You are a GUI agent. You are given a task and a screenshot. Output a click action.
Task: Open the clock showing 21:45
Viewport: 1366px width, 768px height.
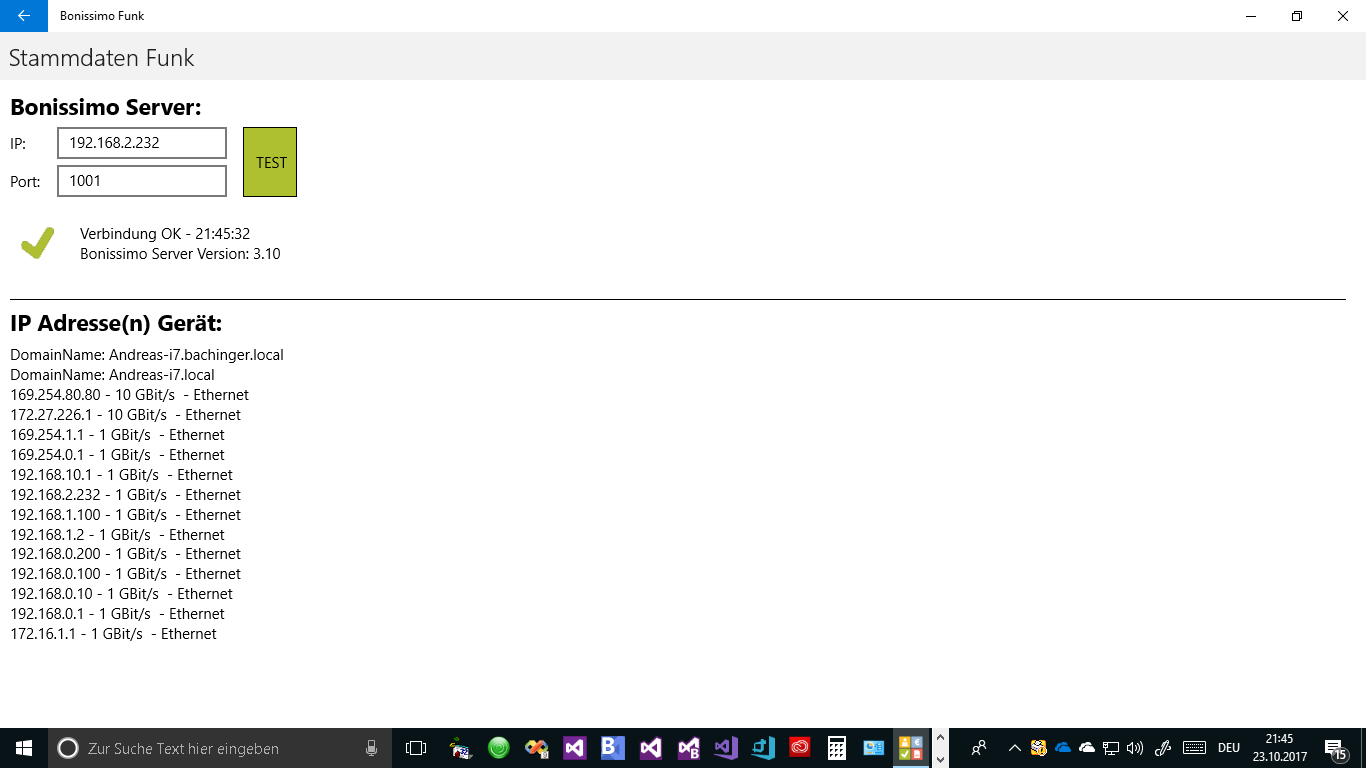tap(1280, 748)
